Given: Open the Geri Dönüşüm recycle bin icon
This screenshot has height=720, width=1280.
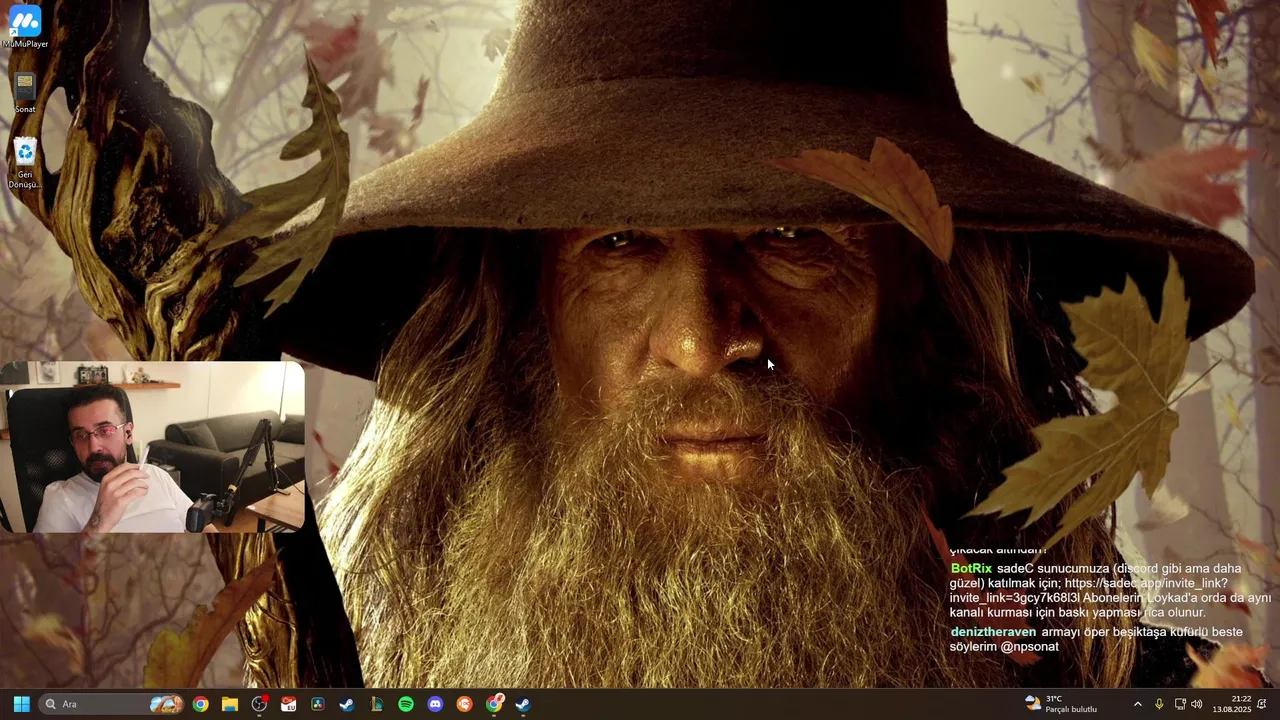Looking at the screenshot, I should tap(25, 163).
